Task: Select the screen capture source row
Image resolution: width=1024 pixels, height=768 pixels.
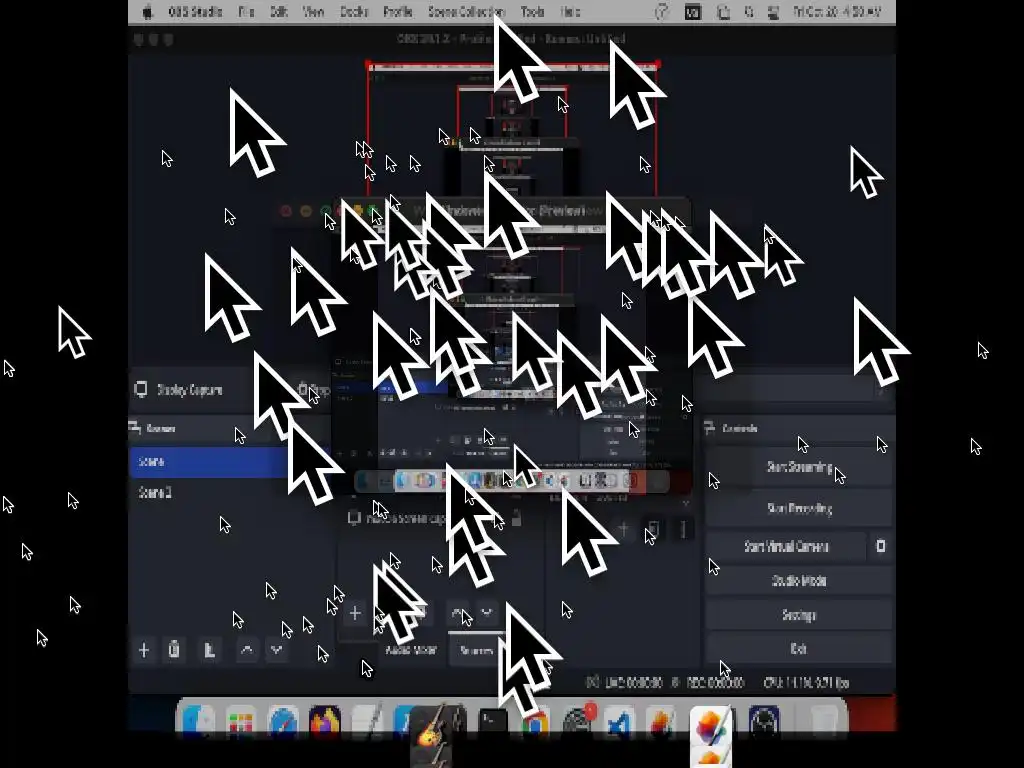Action: 439,519
